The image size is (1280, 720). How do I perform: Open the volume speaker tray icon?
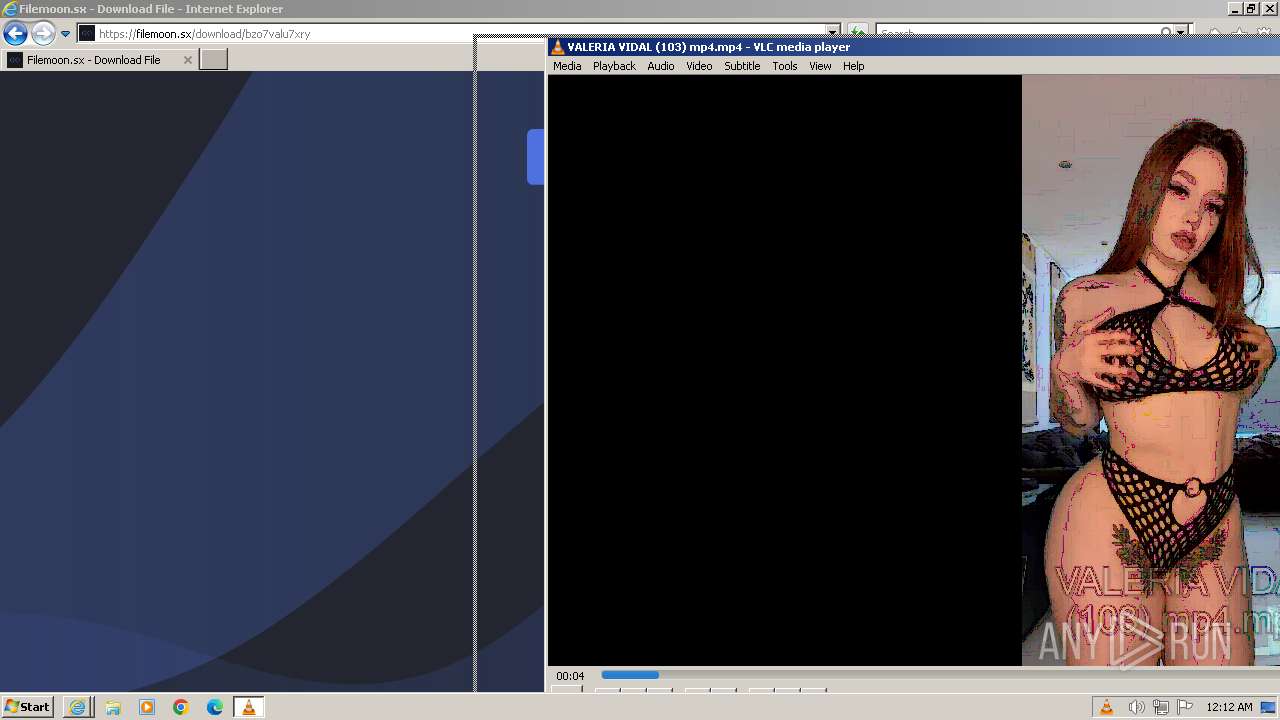pyautogui.click(x=1136, y=707)
